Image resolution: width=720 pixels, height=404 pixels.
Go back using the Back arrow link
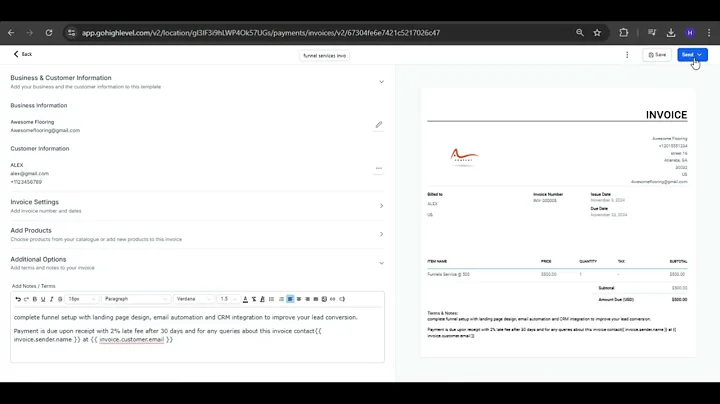coord(22,54)
